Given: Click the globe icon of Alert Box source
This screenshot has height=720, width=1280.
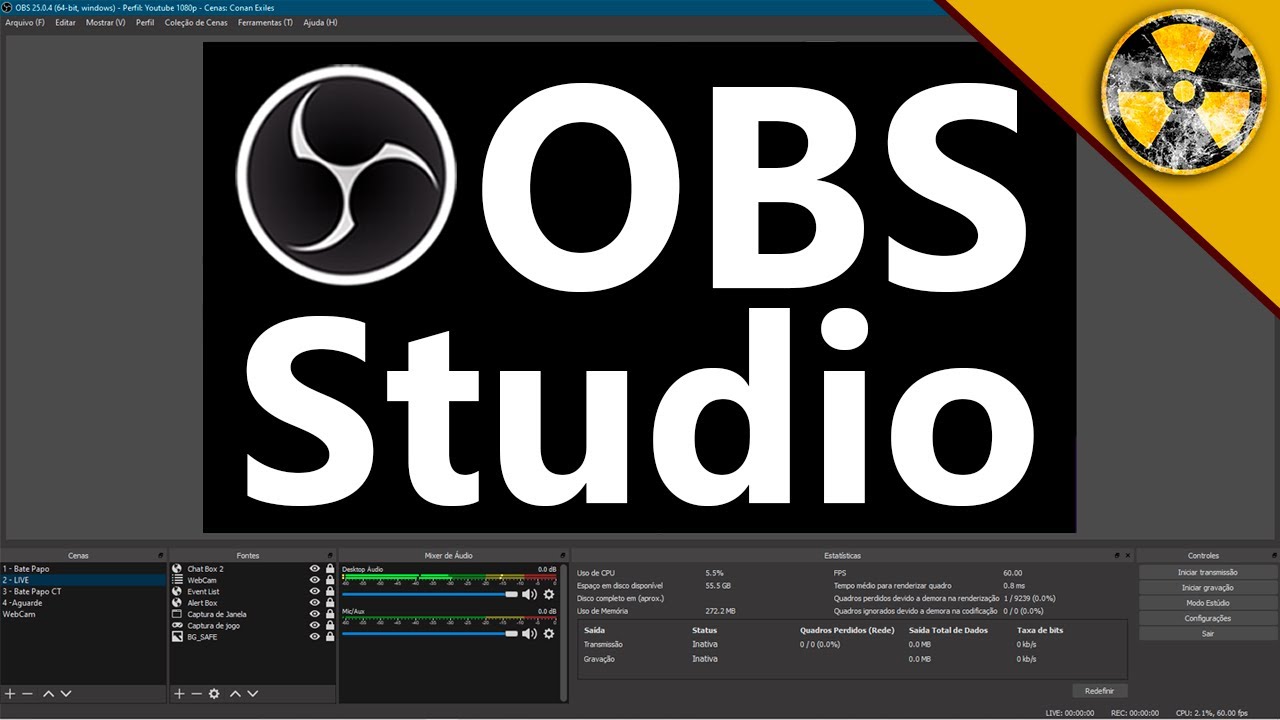Looking at the screenshot, I should coord(177,603).
